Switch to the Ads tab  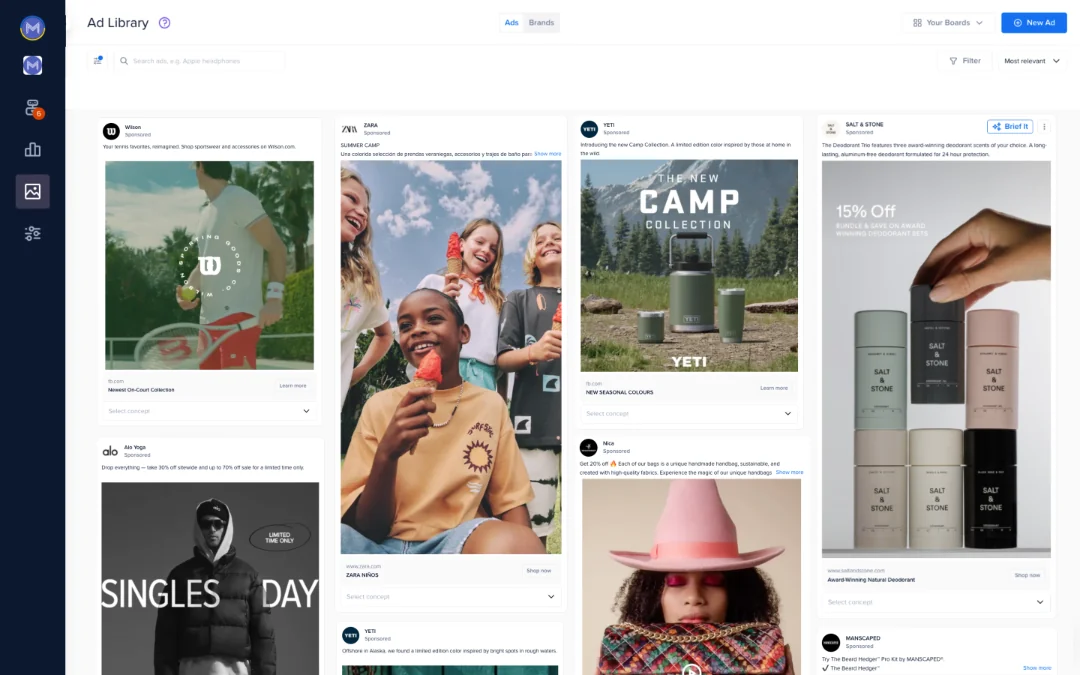(511, 23)
